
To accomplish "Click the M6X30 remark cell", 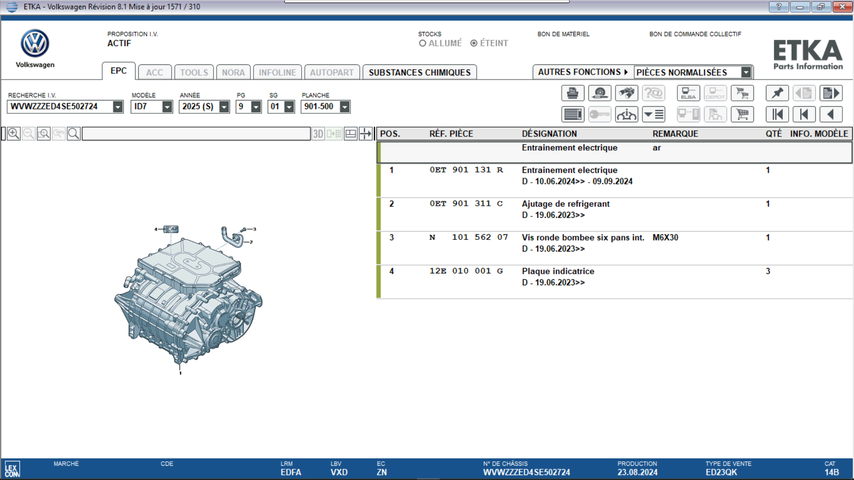I will [665, 238].
